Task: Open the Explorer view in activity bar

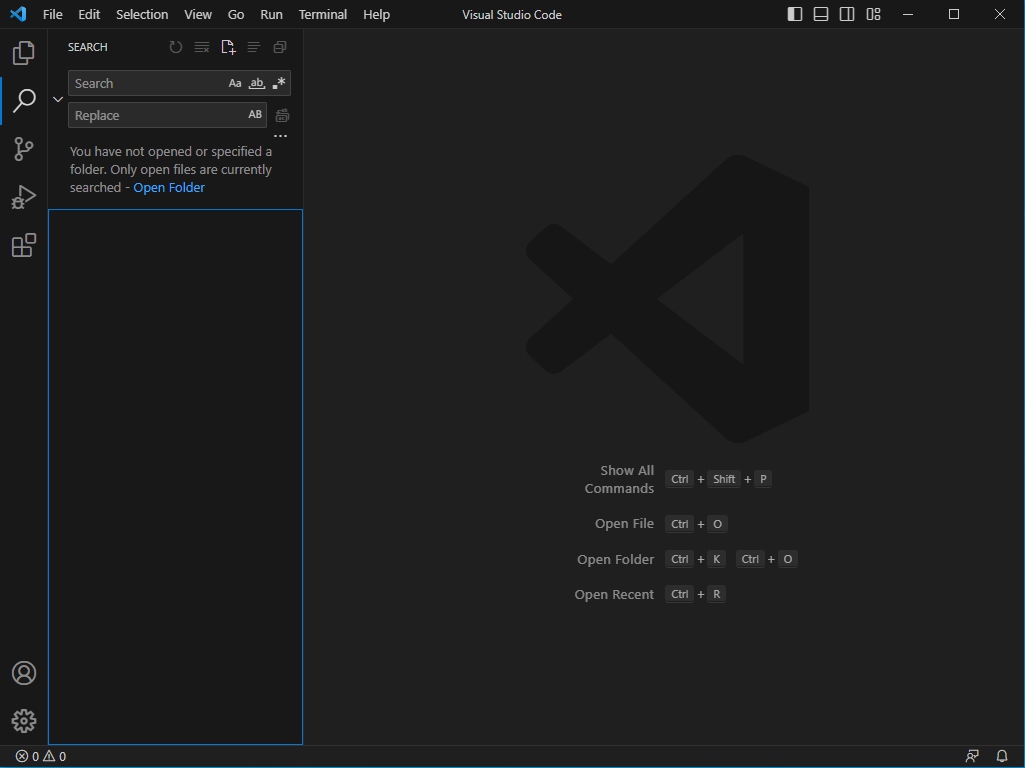Action: pos(24,53)
